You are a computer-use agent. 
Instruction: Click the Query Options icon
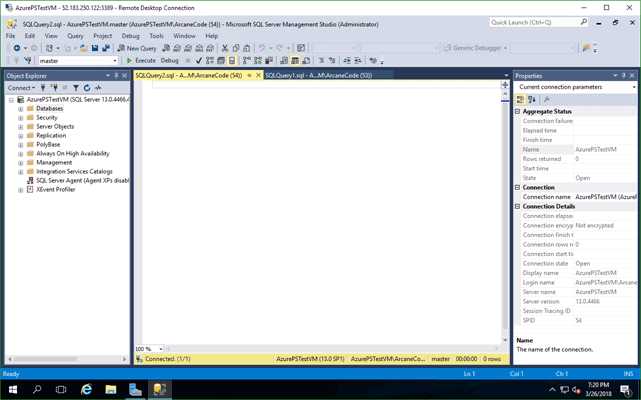pos(221,61)
